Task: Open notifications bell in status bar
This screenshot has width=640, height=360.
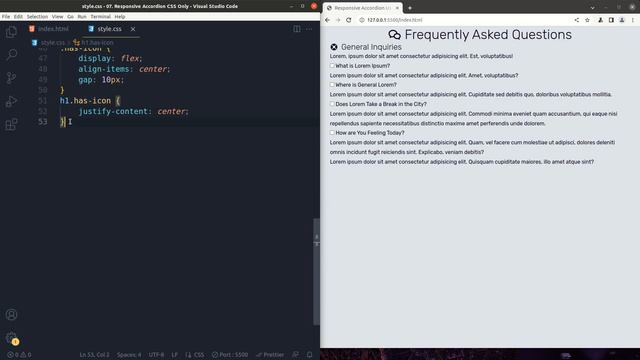Action: point(310,355)
